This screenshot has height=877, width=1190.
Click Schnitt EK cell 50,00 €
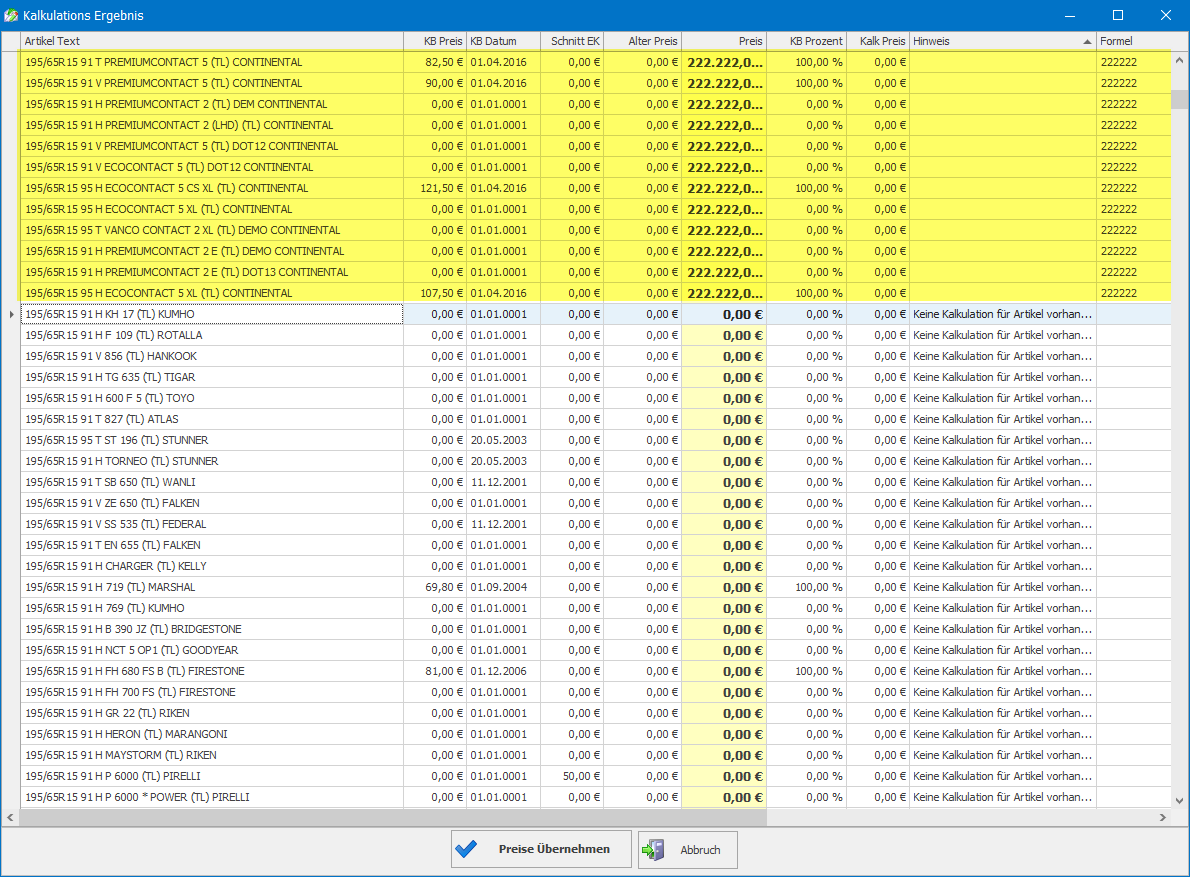tap(572, 776)
